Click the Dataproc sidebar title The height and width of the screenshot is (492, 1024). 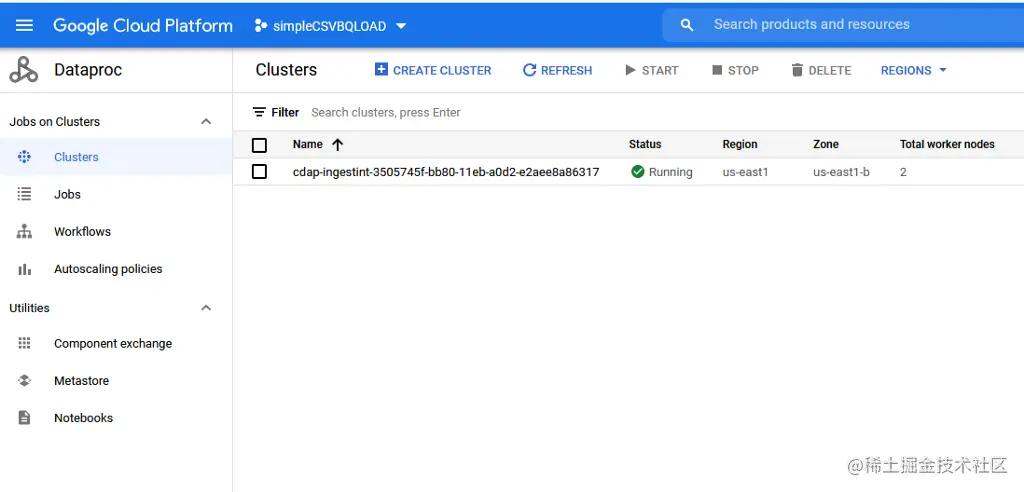[x=88, y=70]
